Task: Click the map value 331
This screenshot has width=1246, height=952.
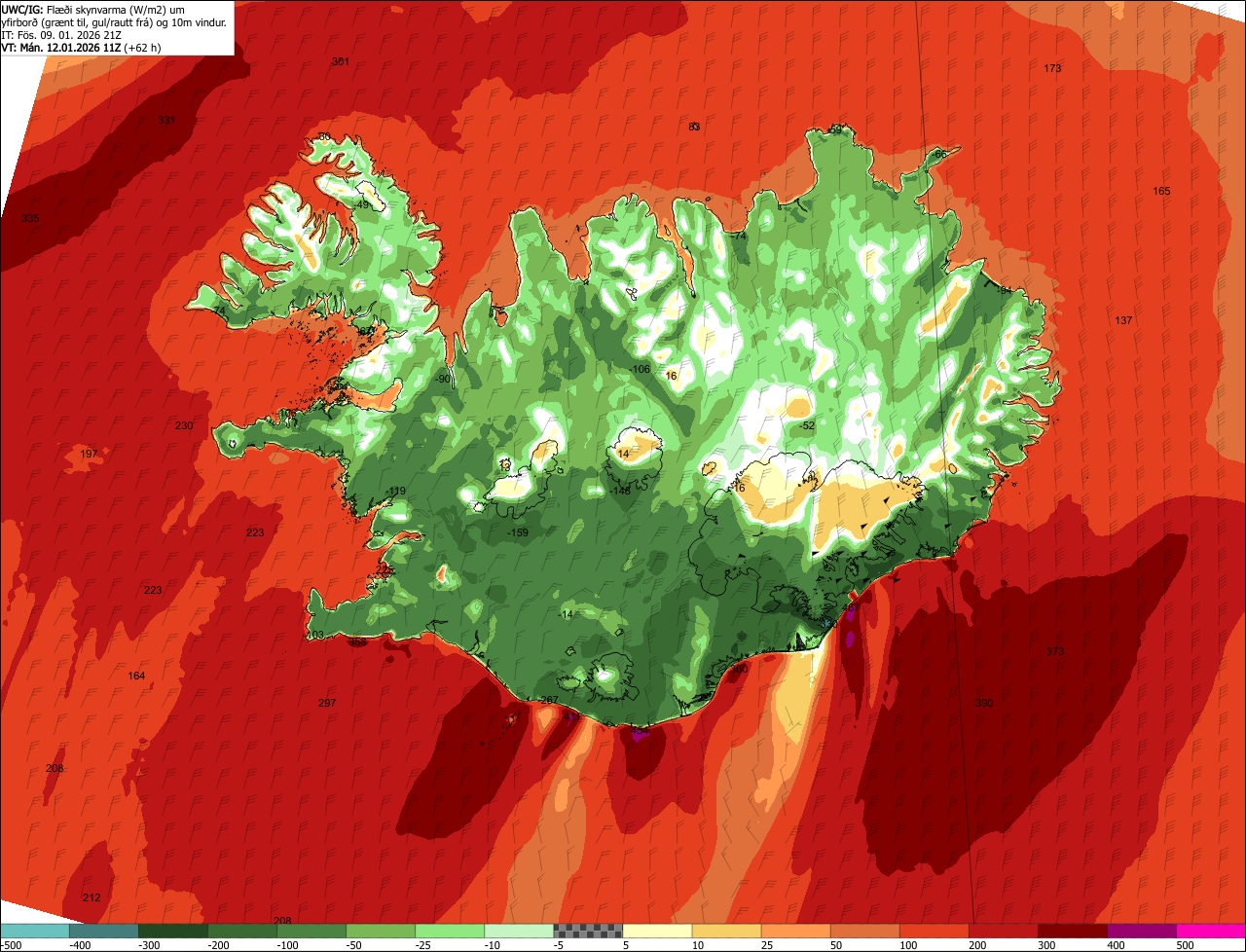Action: (166, 120)
